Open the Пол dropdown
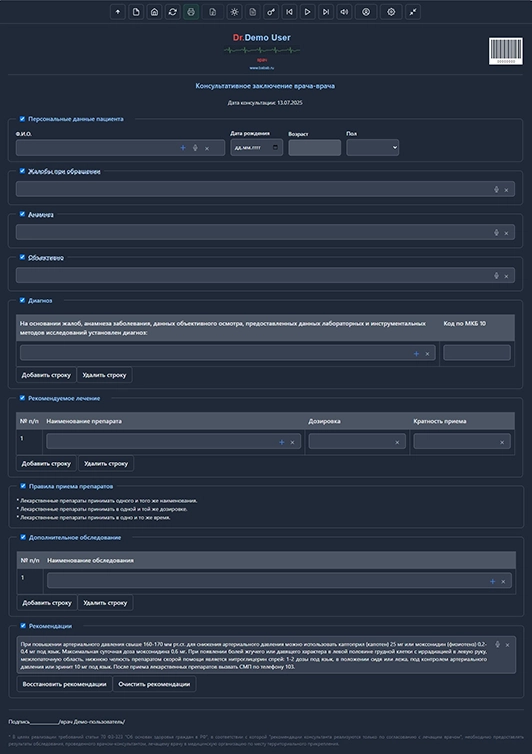This screenshot has width=532, height=754. (x=372, y=147)
